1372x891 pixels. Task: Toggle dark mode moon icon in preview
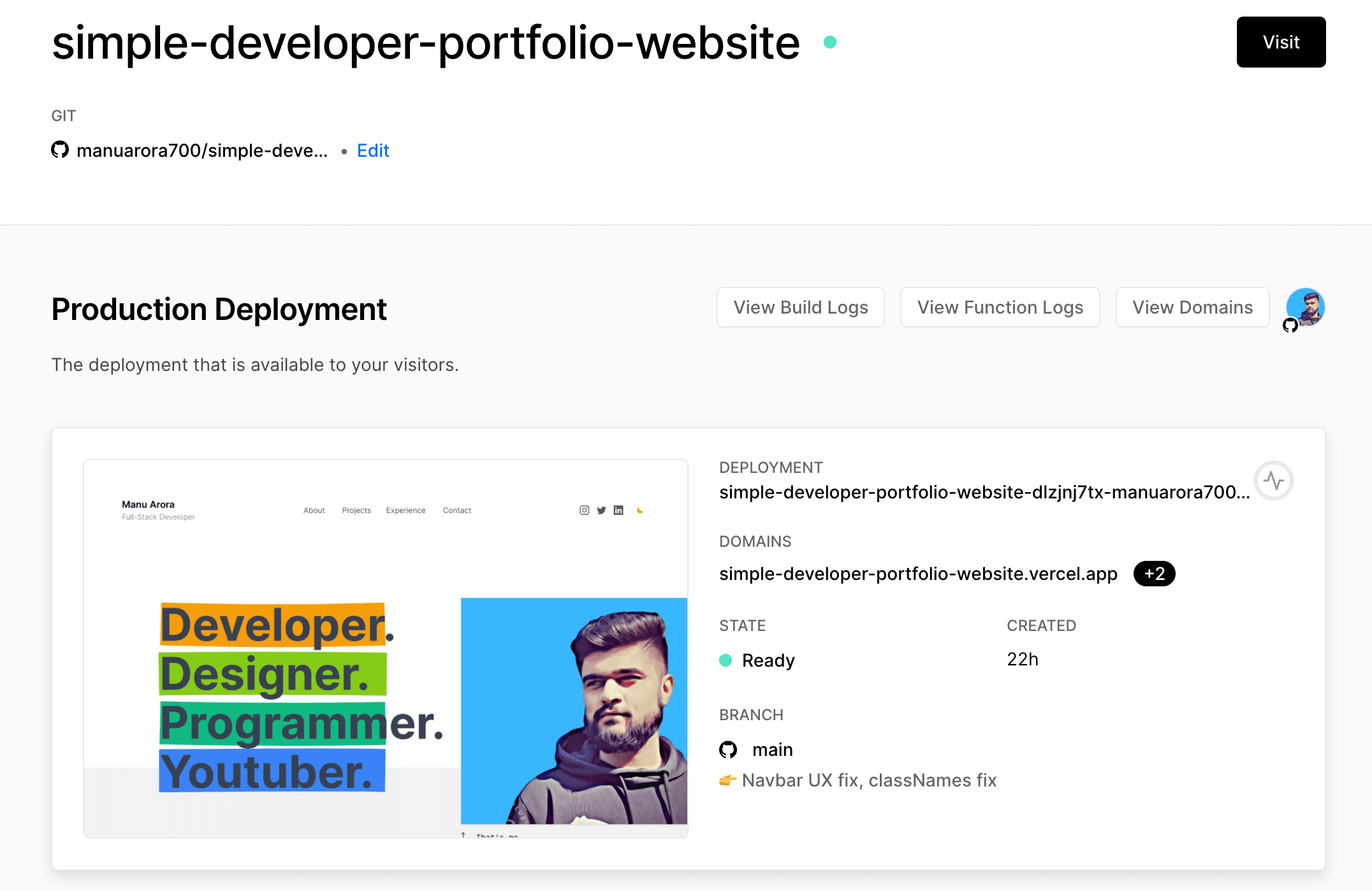point(640,511)
